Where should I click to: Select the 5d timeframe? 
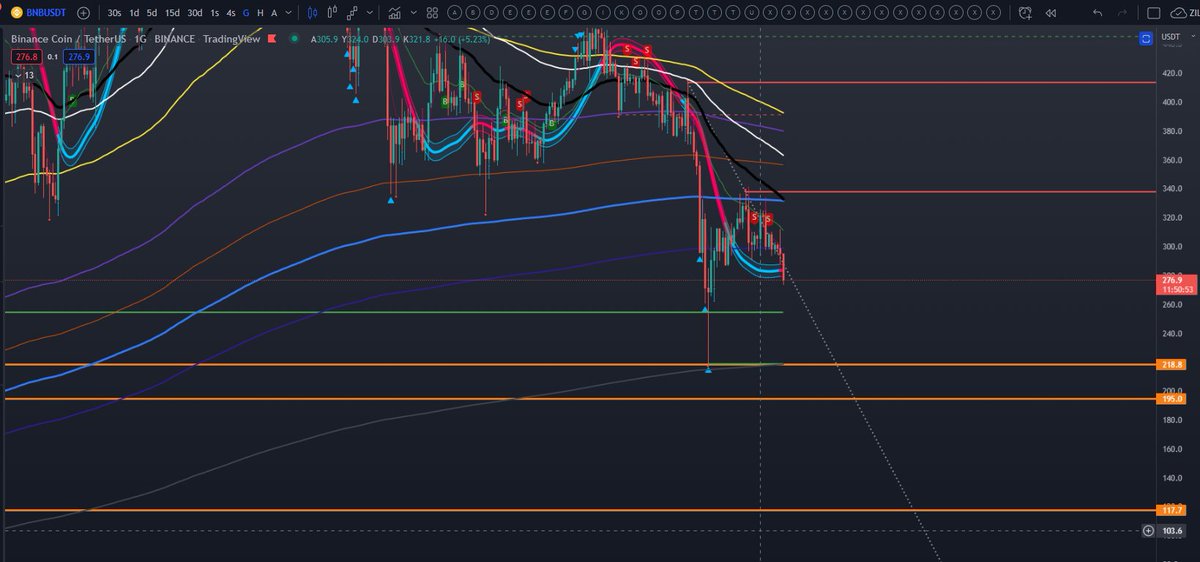151,13
